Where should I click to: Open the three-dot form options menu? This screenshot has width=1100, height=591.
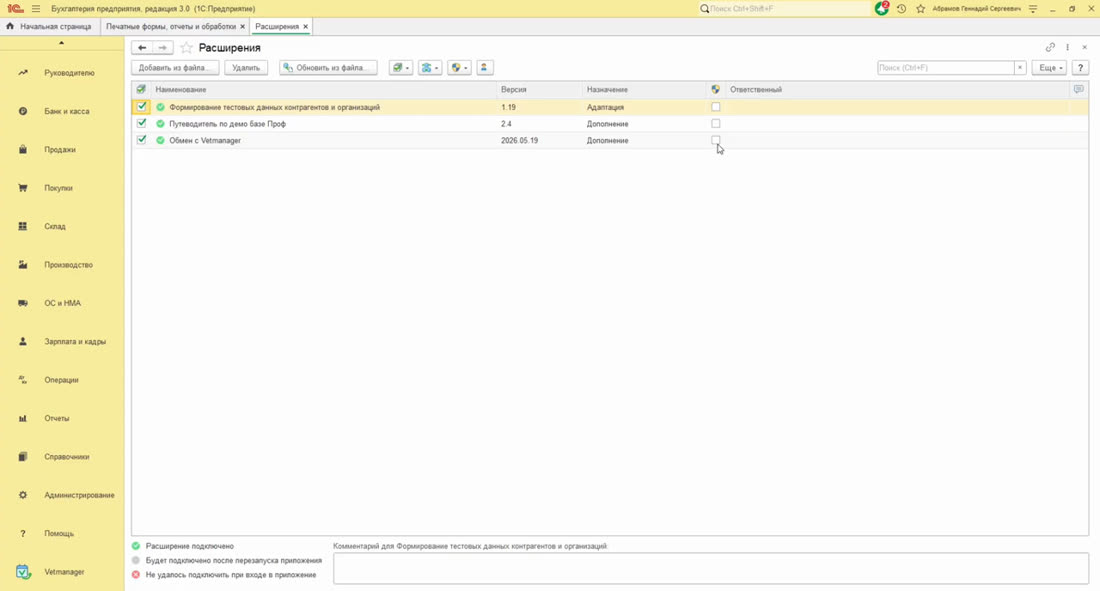point(1068,47)
